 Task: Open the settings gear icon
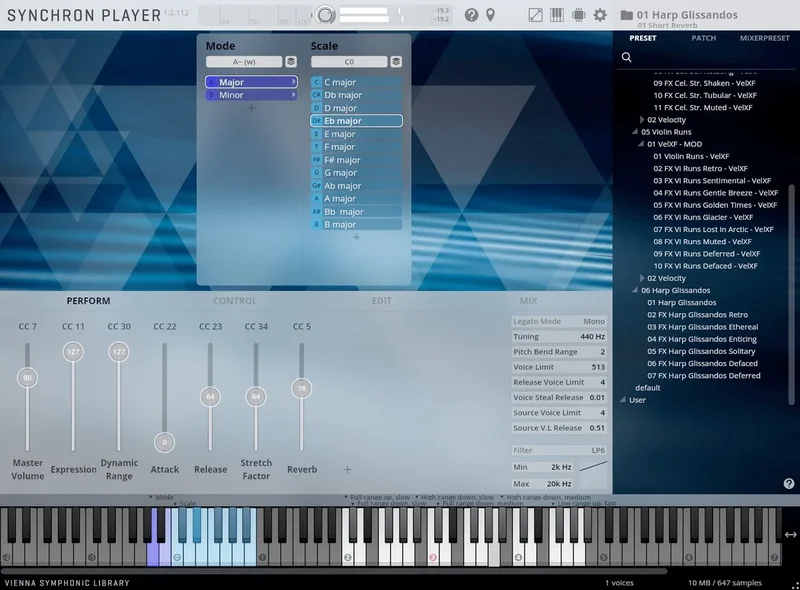click(x=600, y=15)
